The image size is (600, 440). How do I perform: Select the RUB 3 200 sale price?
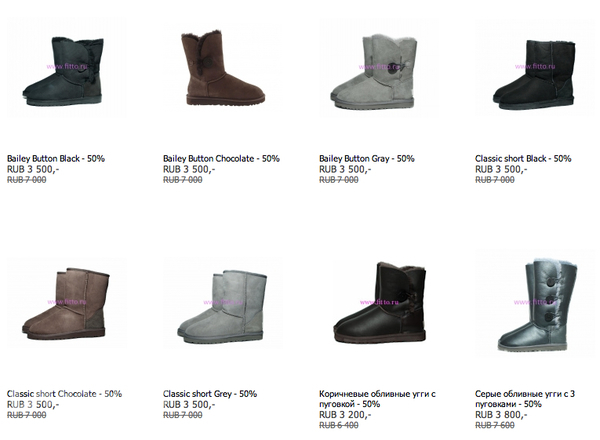tap(345, 415)
